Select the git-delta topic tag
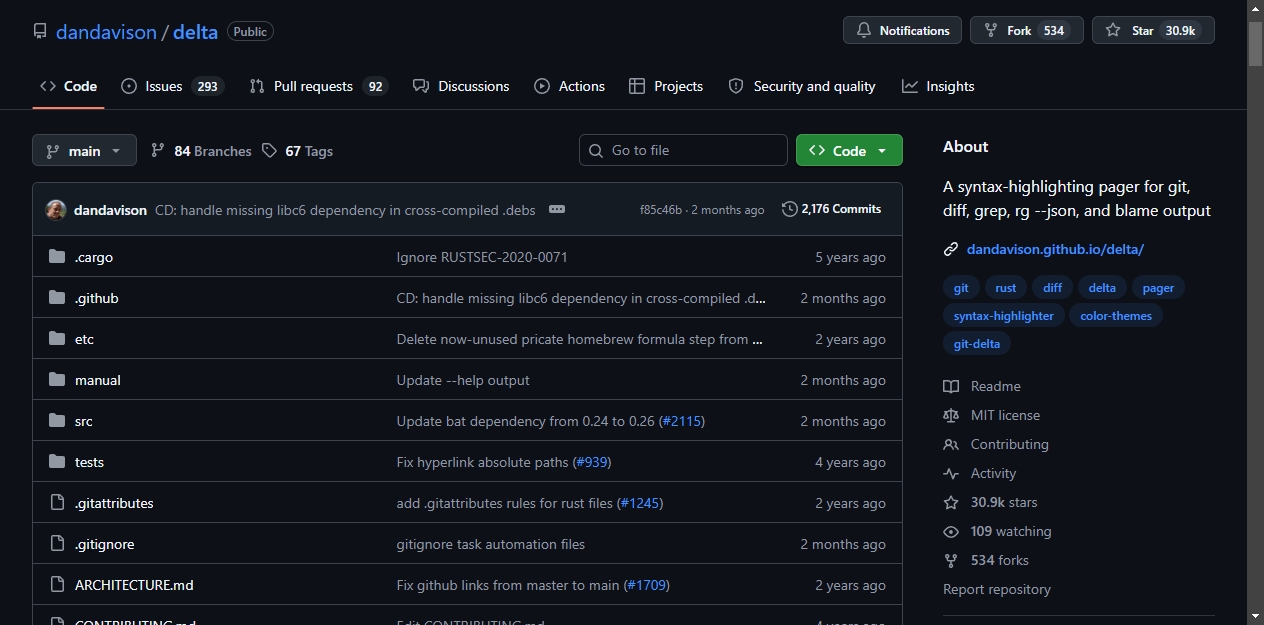The image size is (1264, 625). coord(977,343)
